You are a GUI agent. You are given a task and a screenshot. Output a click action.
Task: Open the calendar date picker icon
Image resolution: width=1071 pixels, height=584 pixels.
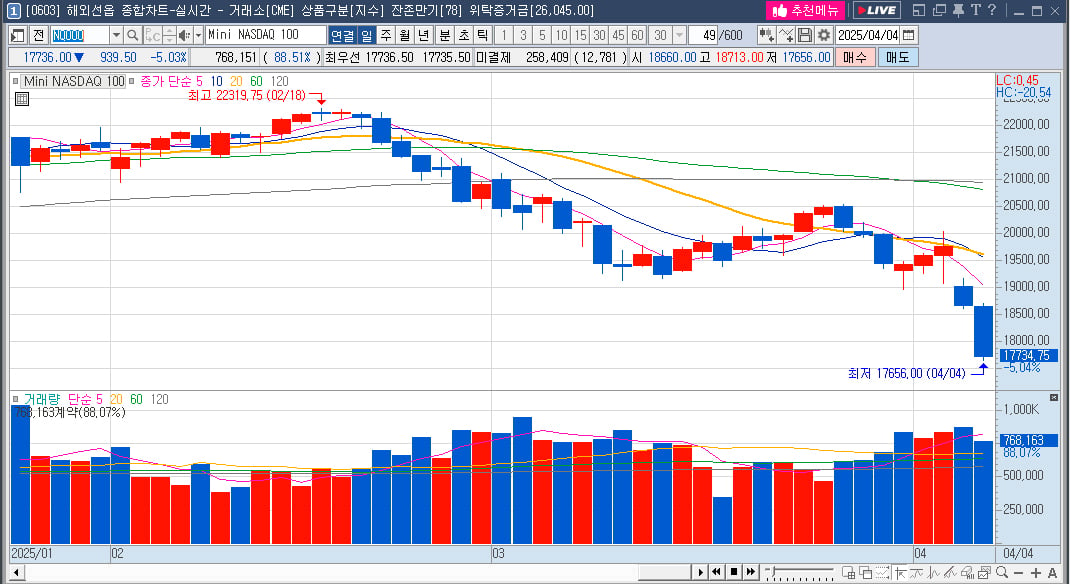click(x=909, y=35)
